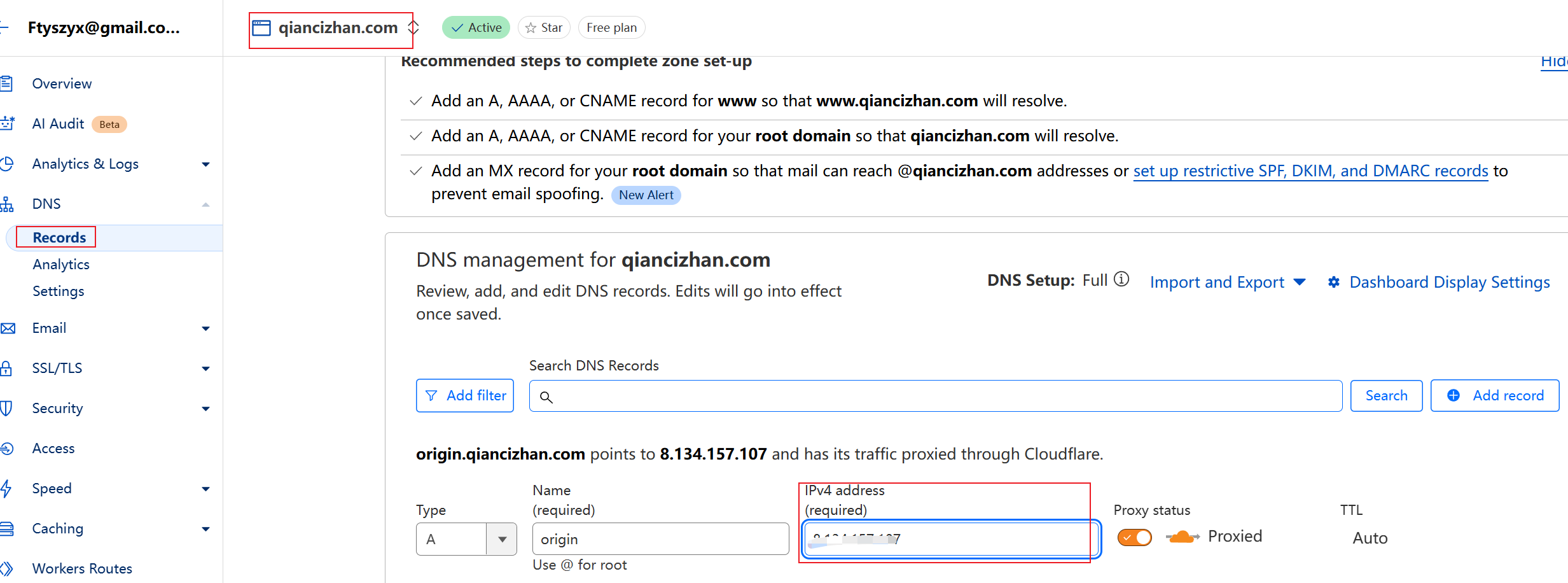Screen dimensions: 1568x583
Task: Click the domain switcher arrows icon
Action: tap(413, 27)
